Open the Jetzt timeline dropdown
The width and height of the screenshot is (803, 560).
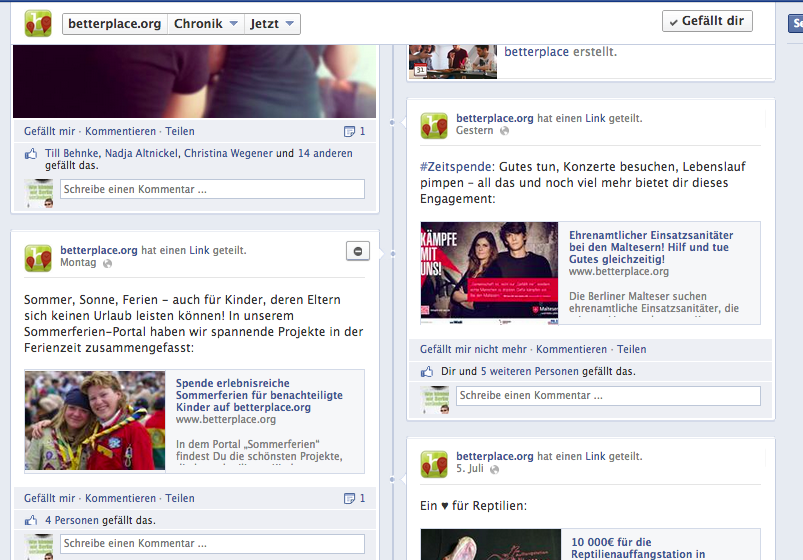click(x=273, y=23)
